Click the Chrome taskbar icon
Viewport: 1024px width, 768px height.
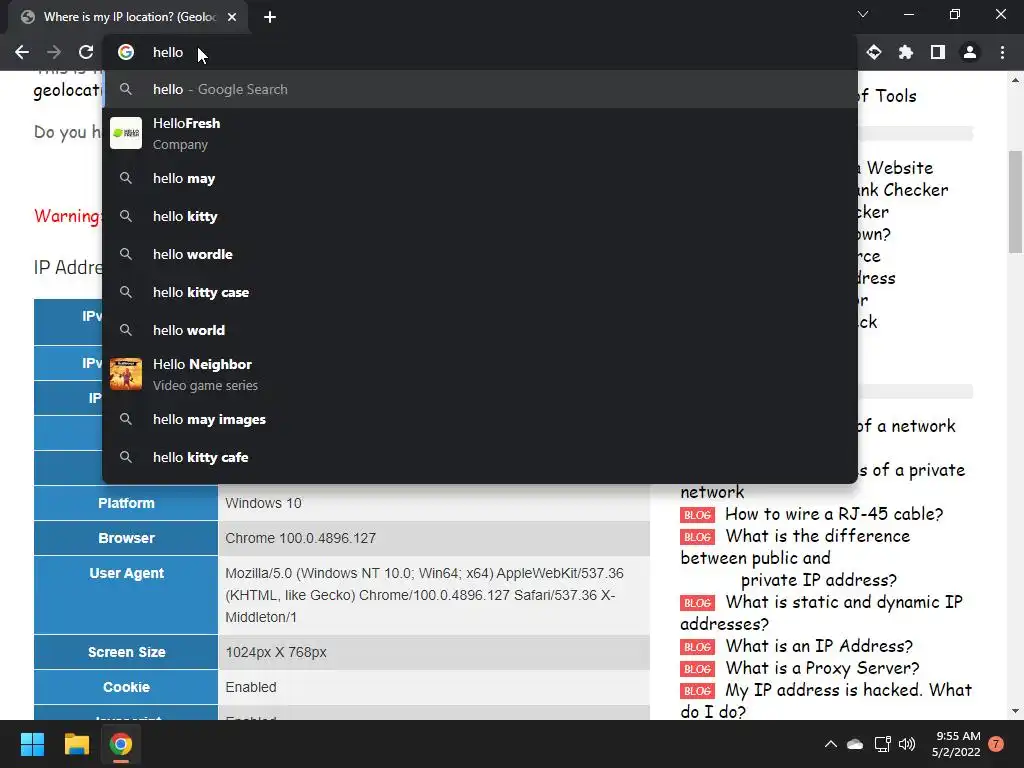click(121, 744)
